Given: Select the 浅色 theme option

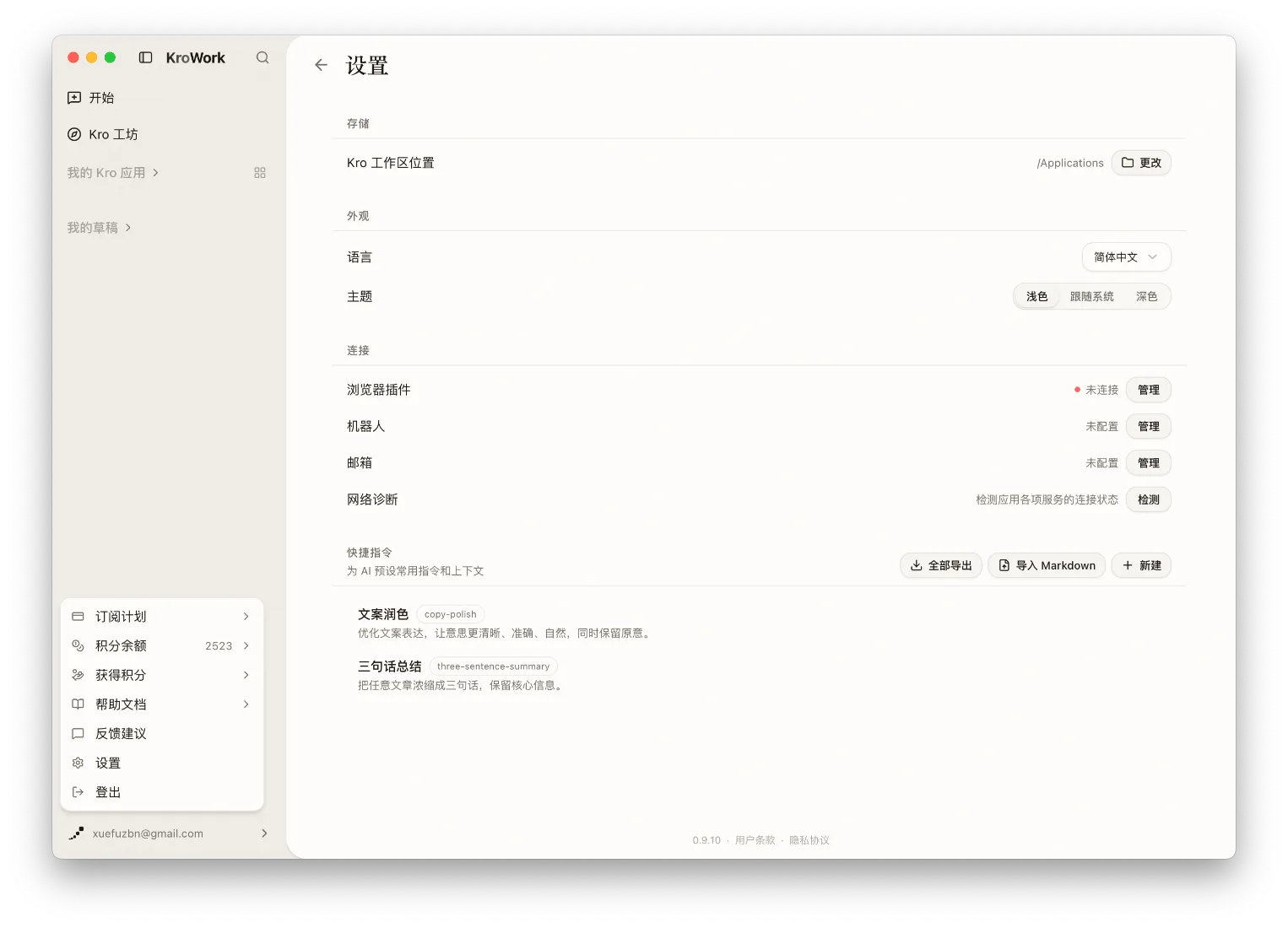Looking at the screenshot, I should point(1036,297).
